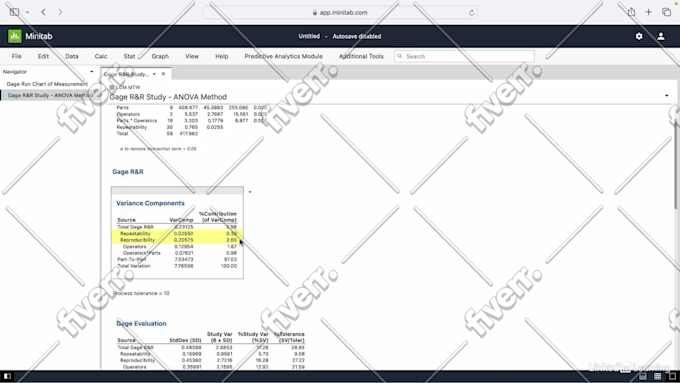Image resolution: width=680 pixels, height=383 pixels.
Task: Reload the page in Safari
Action: [471, 13]
